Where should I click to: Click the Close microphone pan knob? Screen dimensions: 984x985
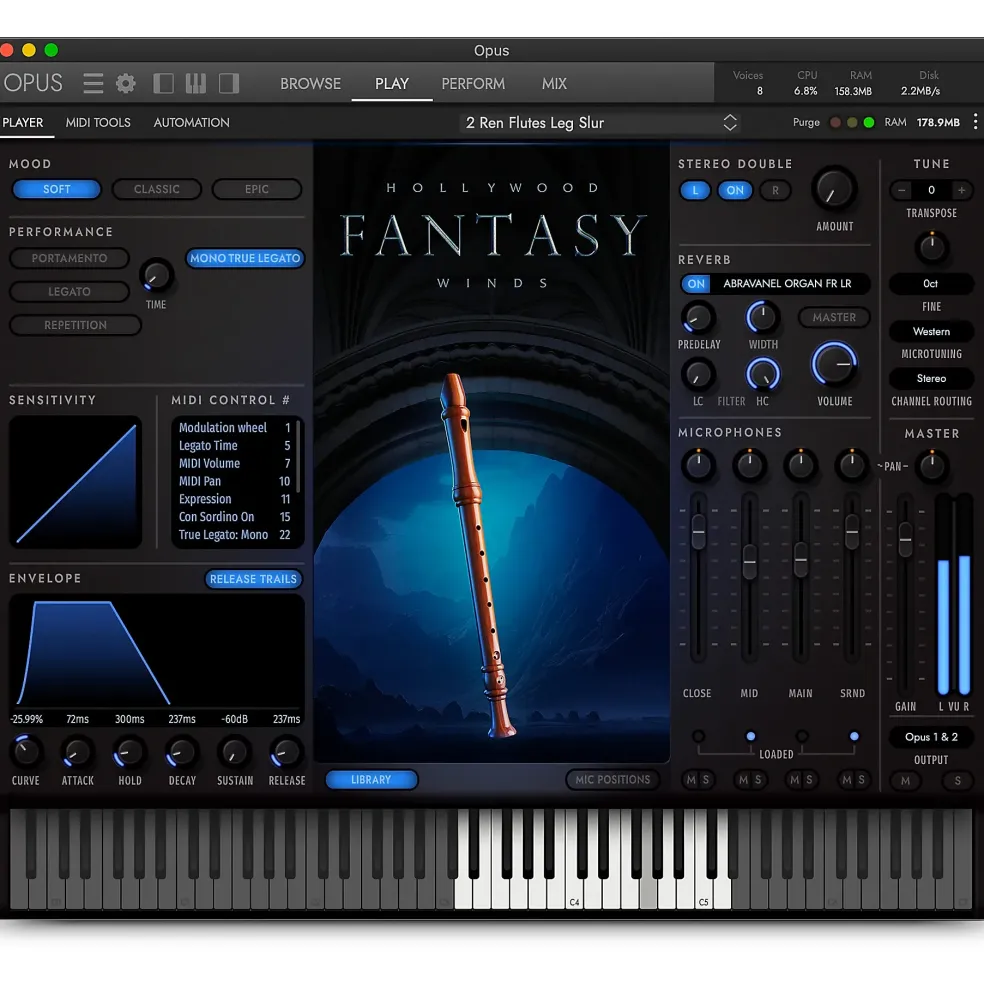(698, 465)
